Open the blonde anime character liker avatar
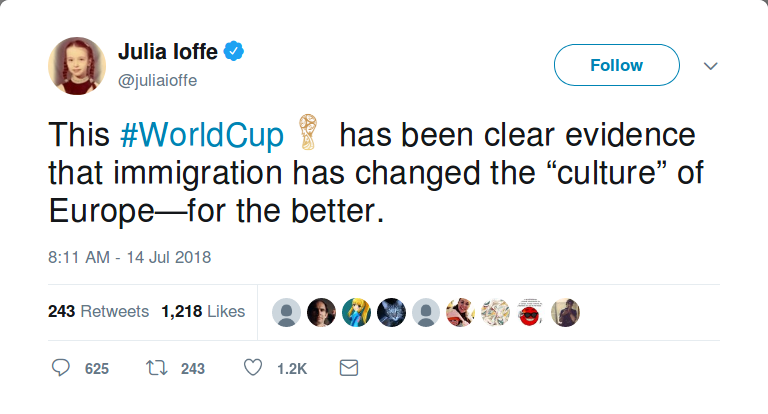Image resolution: width=768 pixels, height=414 pixels. 356,312
